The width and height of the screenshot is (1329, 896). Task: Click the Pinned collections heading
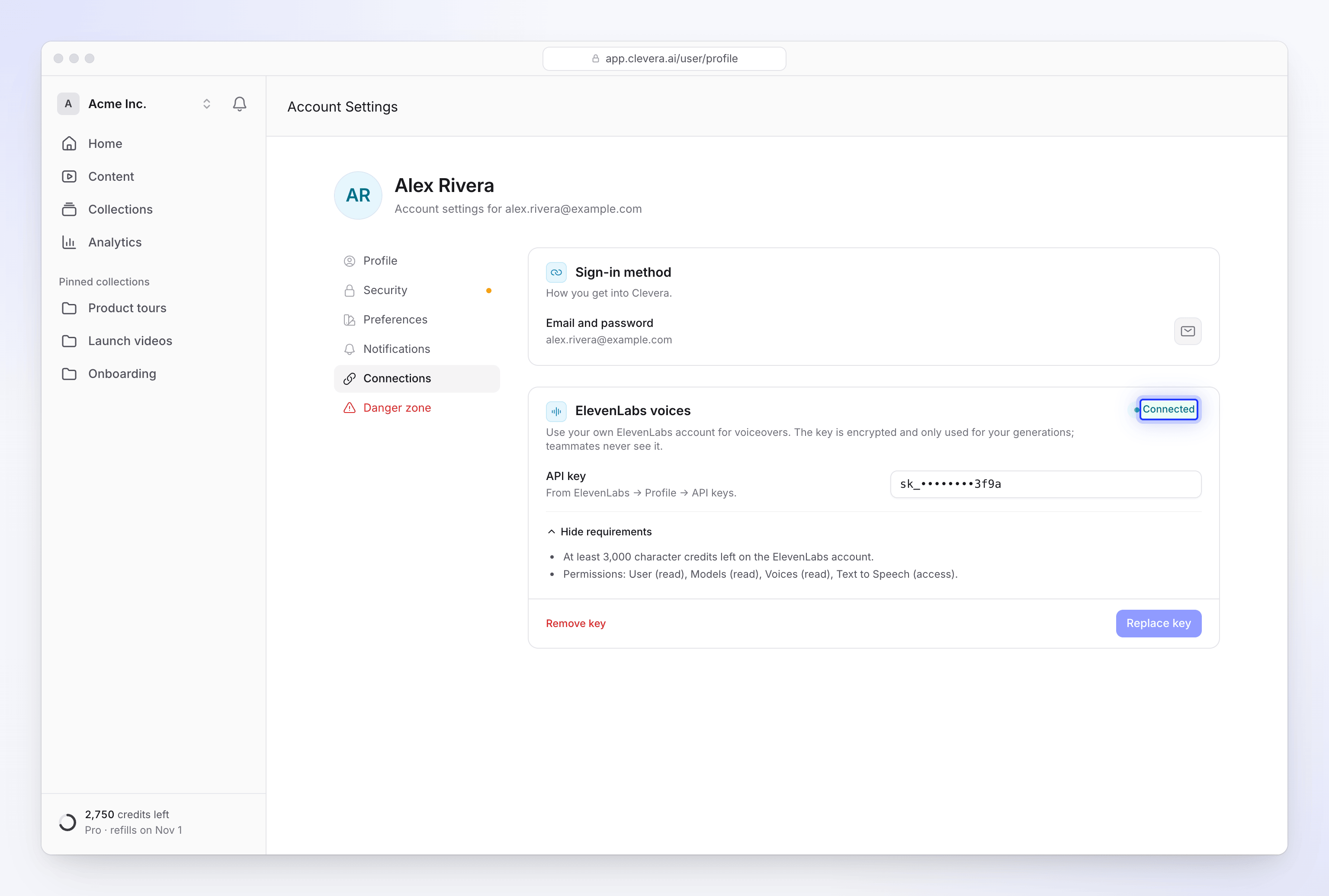[104, 282]
